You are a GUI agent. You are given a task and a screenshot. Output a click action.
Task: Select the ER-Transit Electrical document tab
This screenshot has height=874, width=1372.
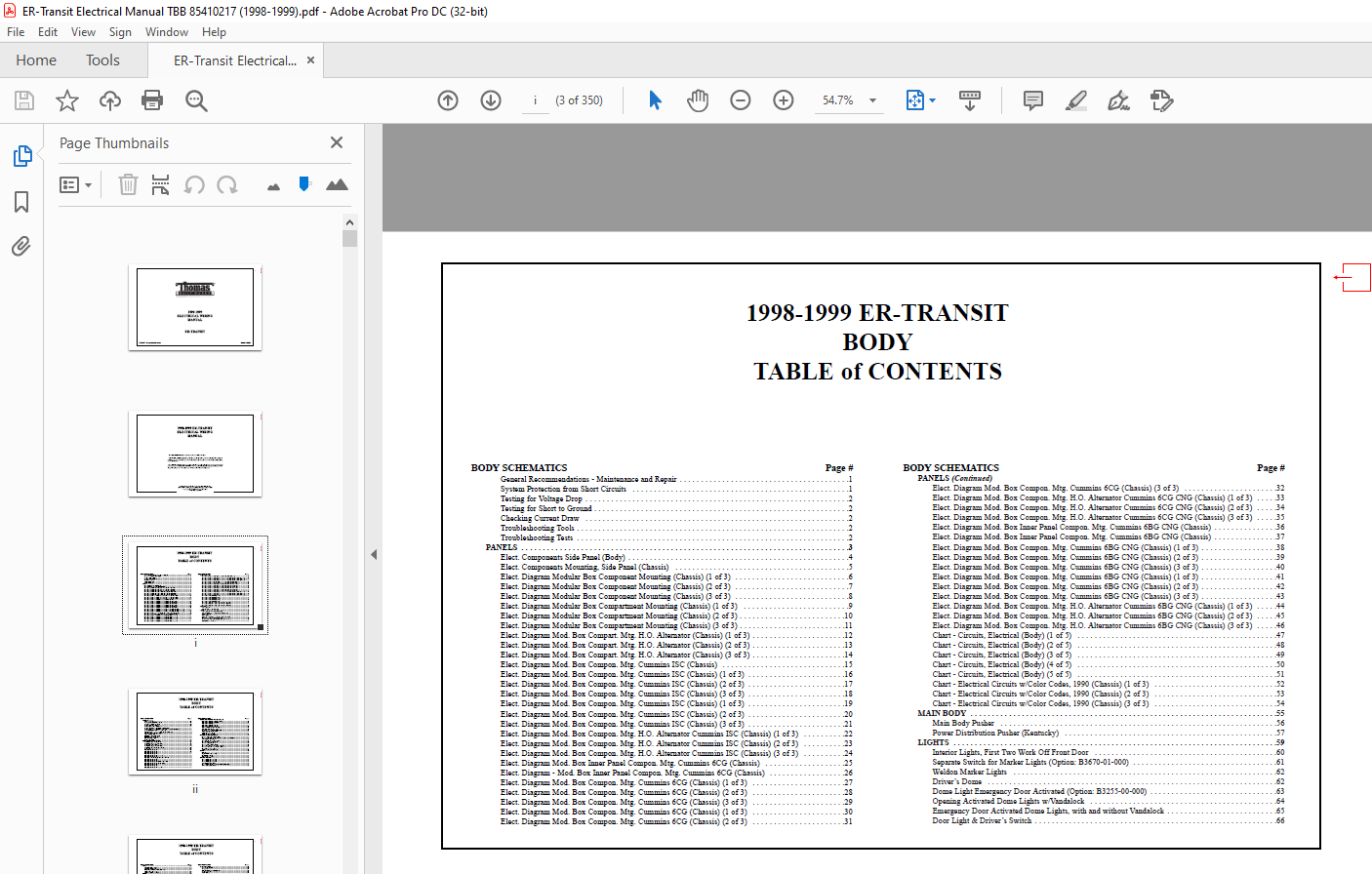[235, 60]
